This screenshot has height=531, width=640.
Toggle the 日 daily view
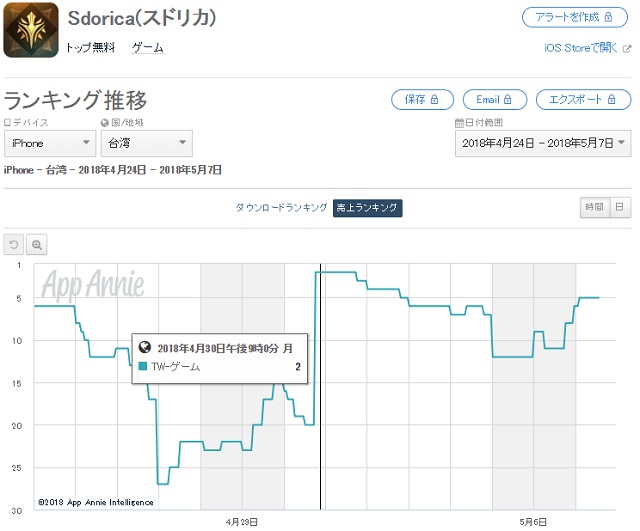tap(620, 207)
